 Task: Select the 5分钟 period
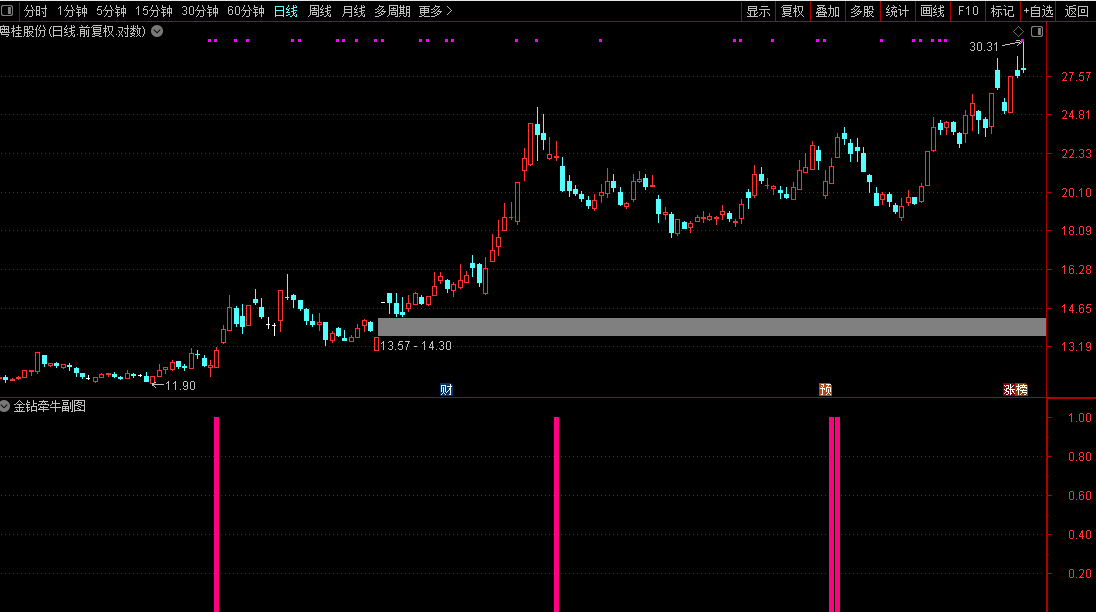(111, 11)
